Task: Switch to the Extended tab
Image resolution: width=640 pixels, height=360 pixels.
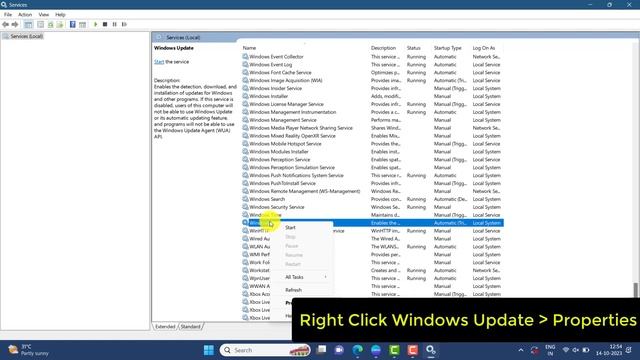Action: point(165,327)
